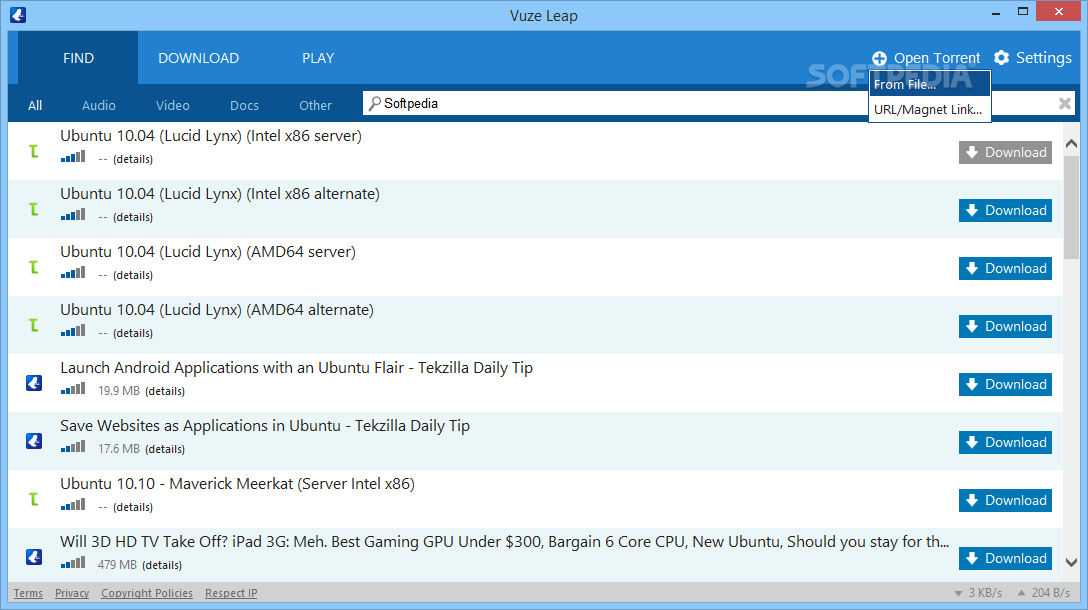Clear the Softpedia search text with X
This screenshot has height=610, width=1088.
pos(1064,103)
